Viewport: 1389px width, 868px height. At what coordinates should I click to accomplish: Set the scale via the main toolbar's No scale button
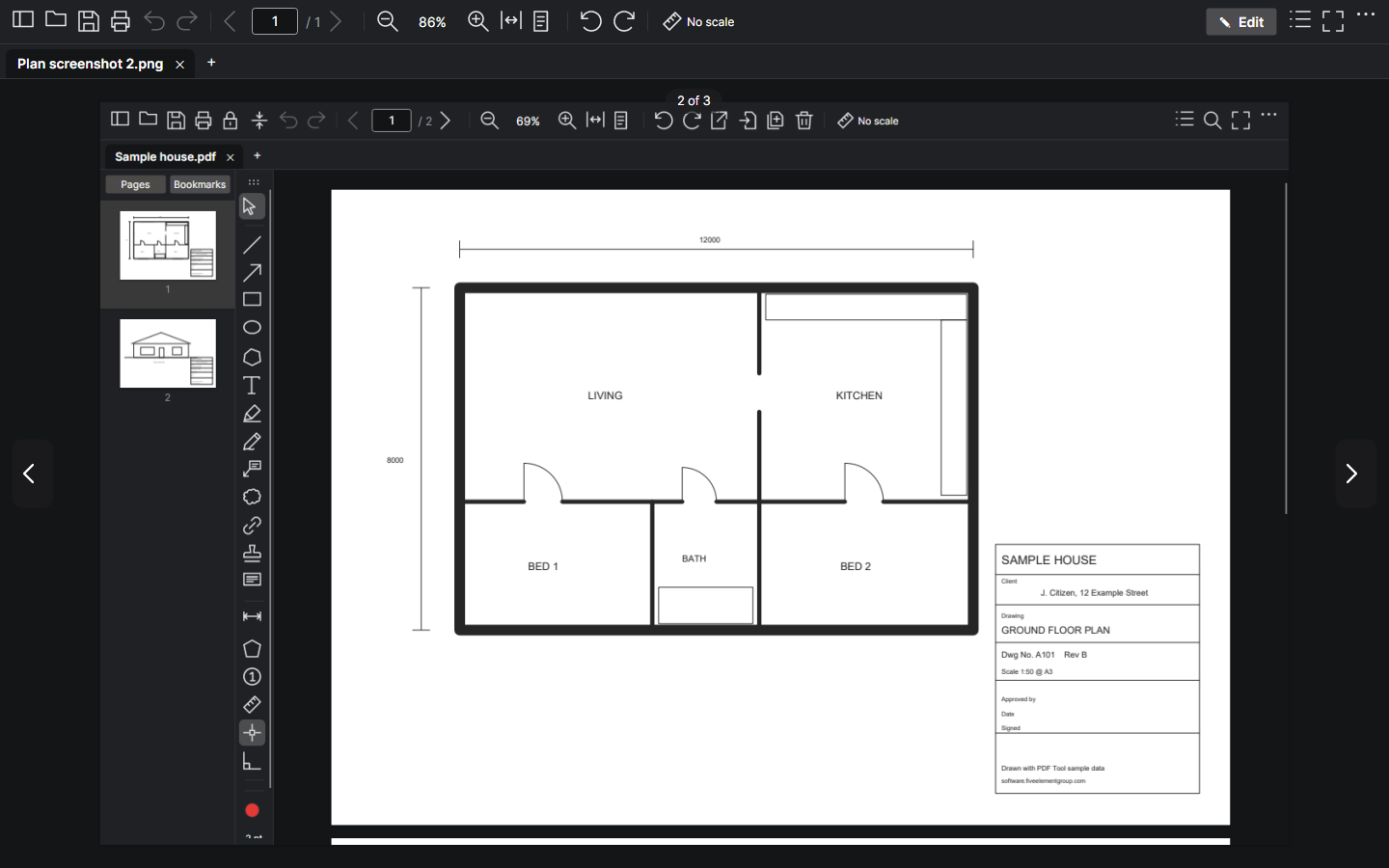point(699,21)
